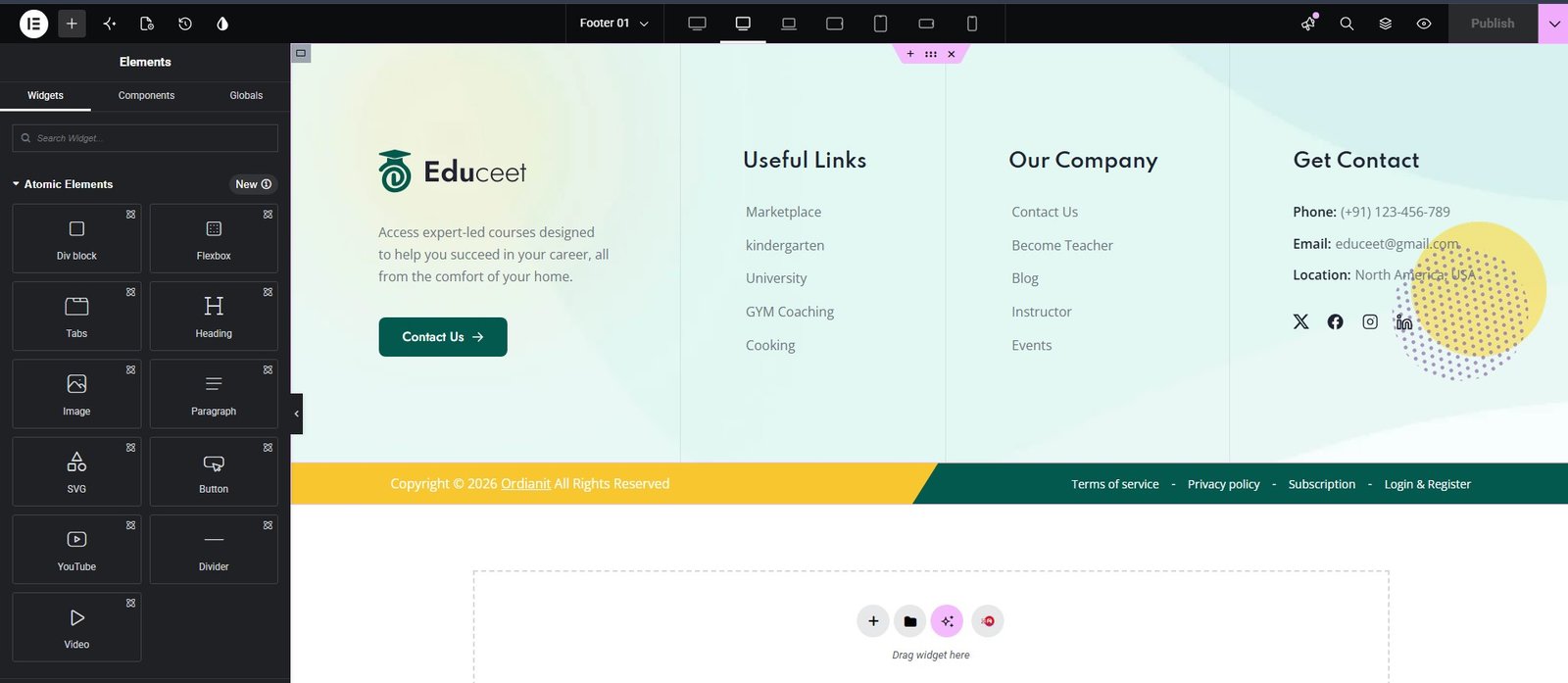Open the History icon in top bar

[185, 24]
